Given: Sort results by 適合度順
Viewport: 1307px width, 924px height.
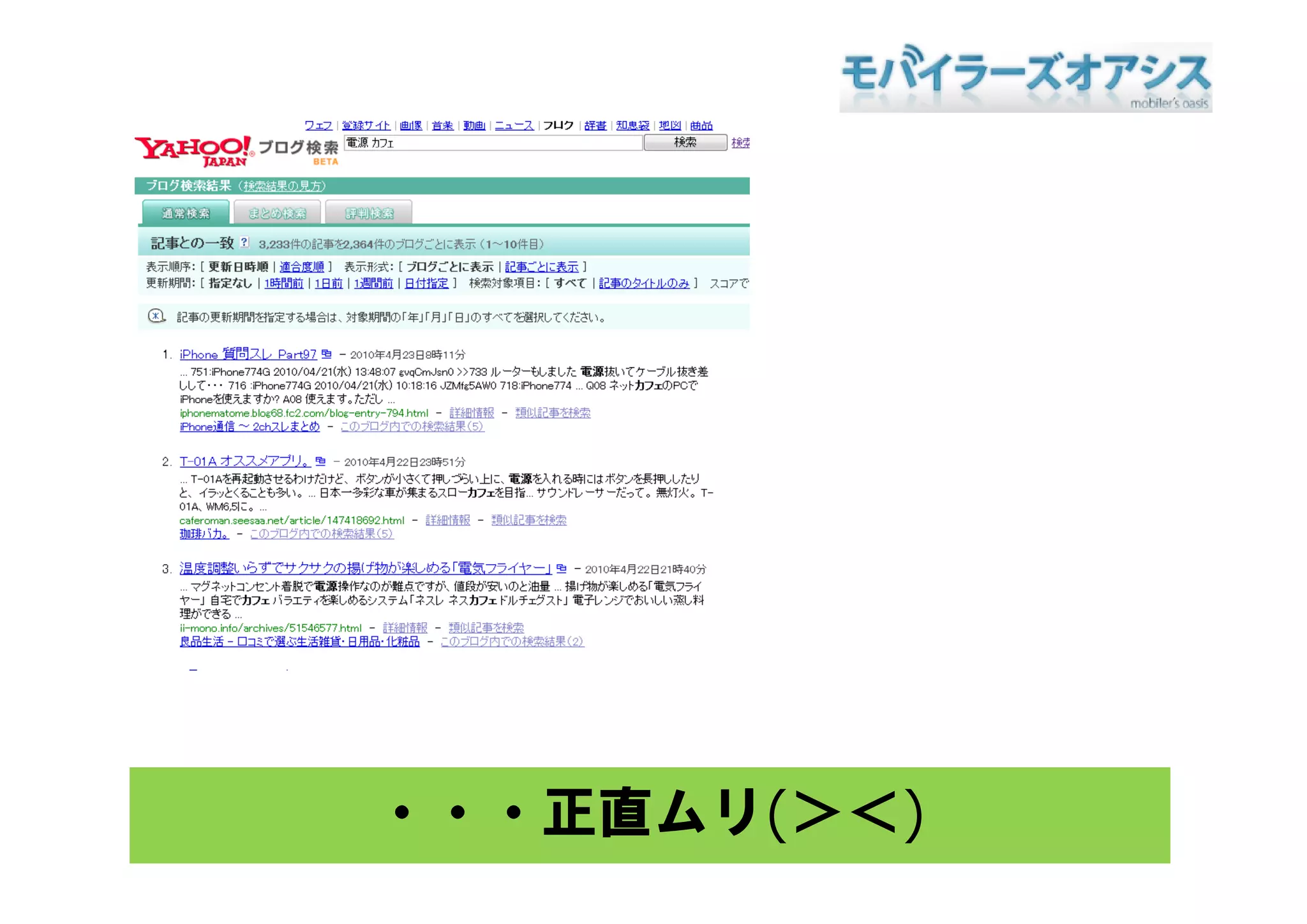Looking at the screenshot, I should 302,267.
